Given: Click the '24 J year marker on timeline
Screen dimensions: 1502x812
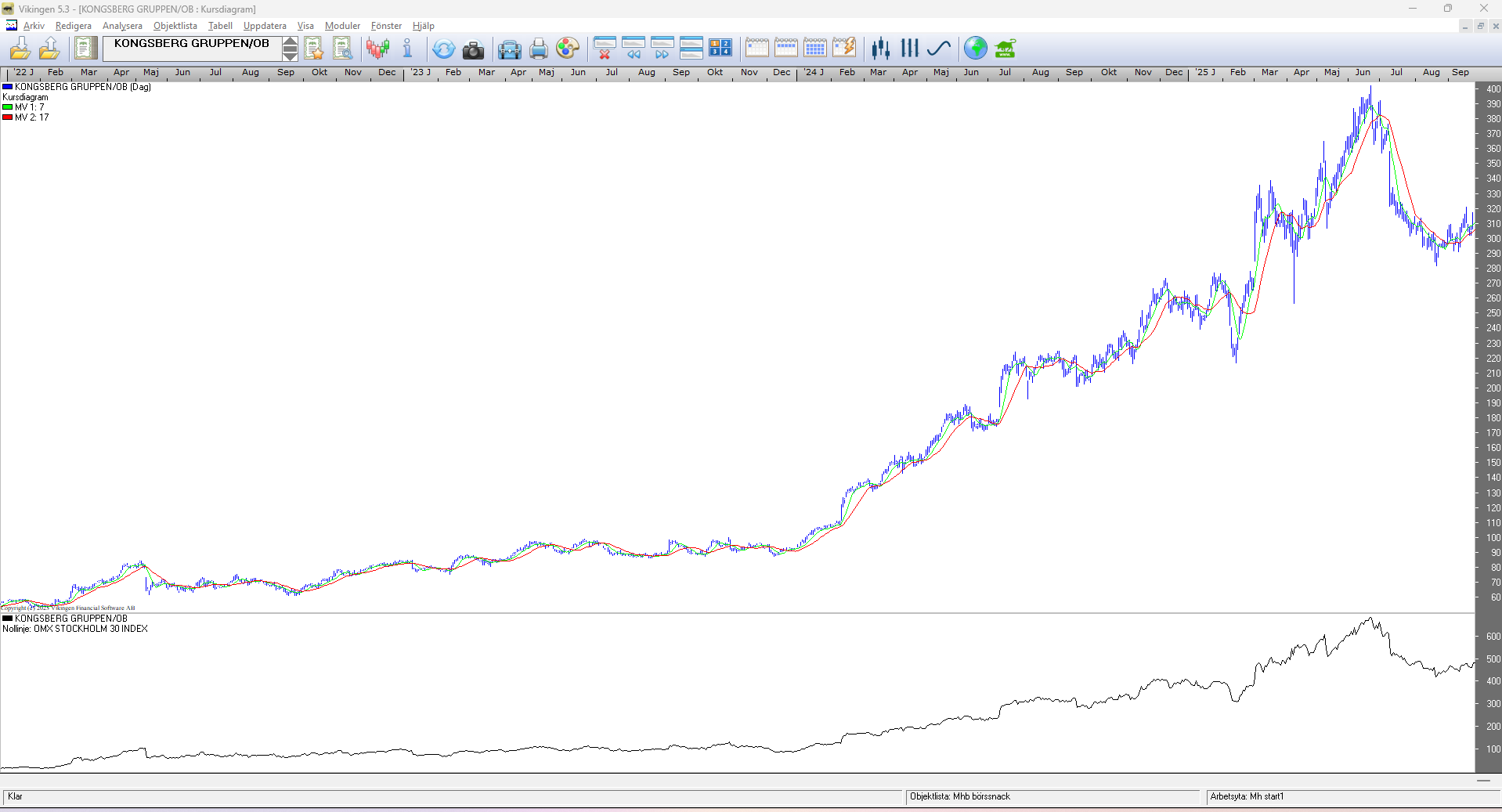Looking at the screenshot, I should (814, 72).
